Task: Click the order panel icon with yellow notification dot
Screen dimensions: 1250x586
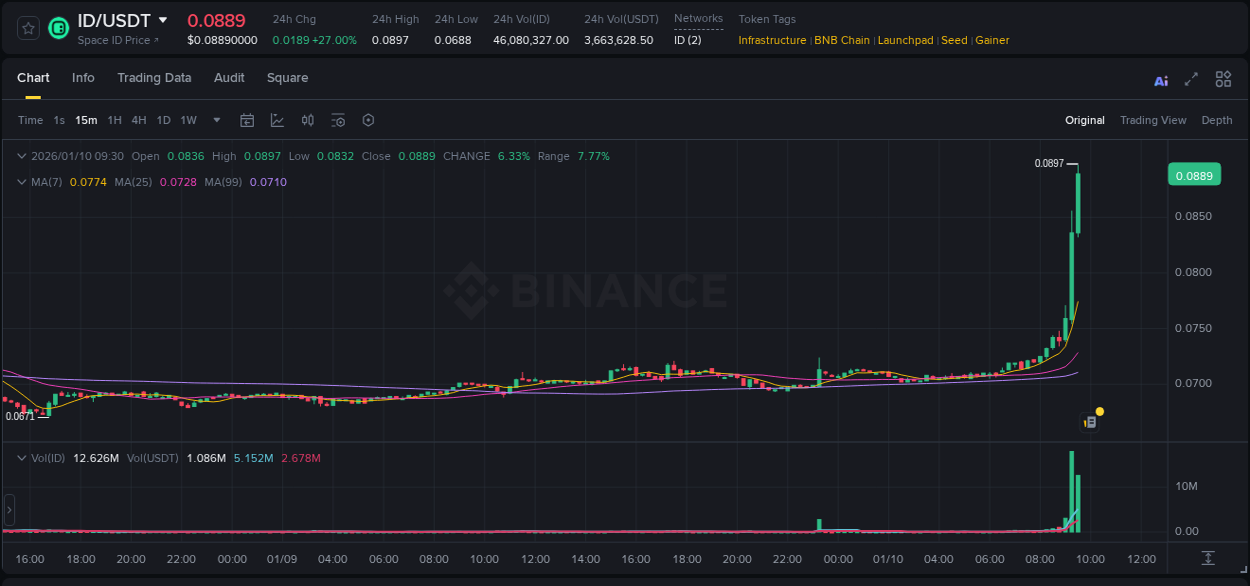Action: coord(1090,421)
